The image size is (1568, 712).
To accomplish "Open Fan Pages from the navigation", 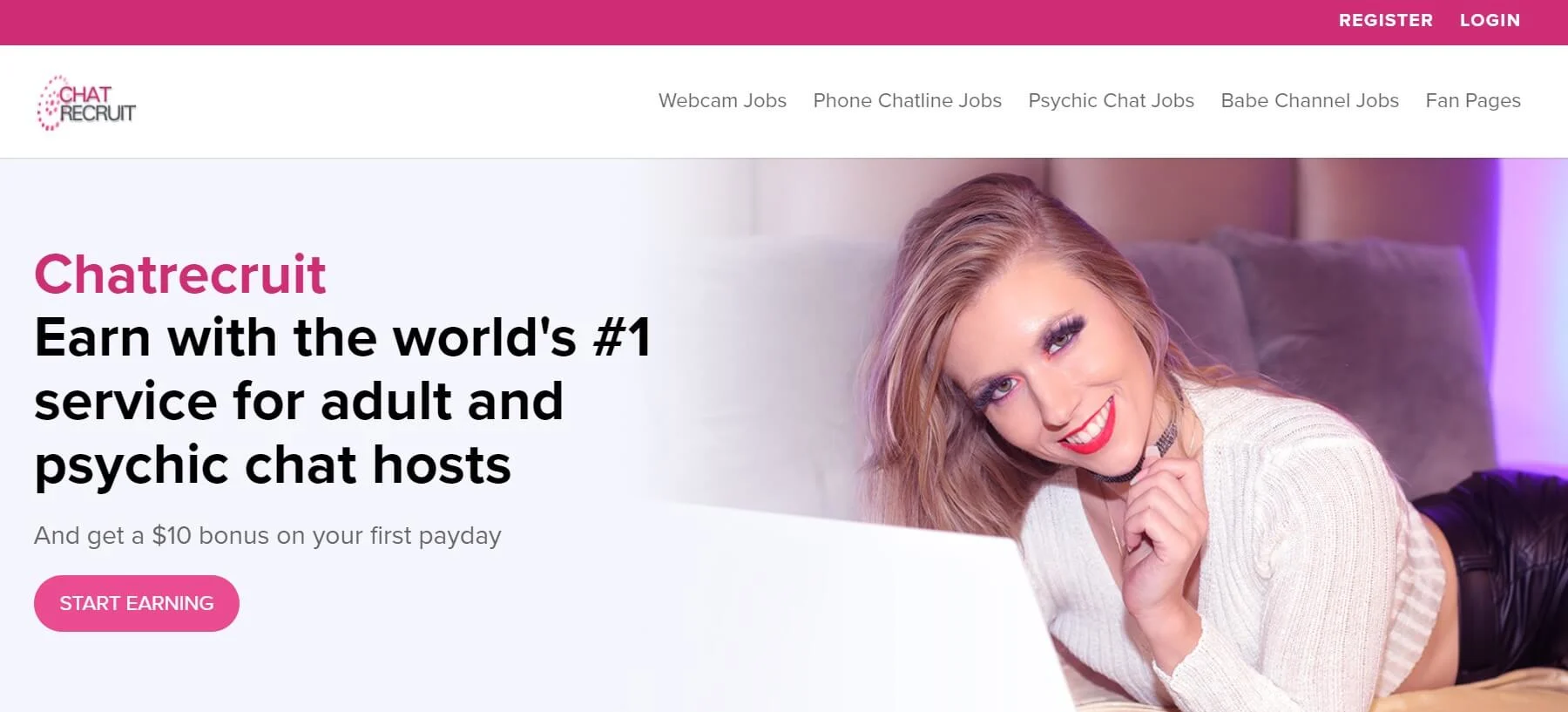I will pos(1473,100).
